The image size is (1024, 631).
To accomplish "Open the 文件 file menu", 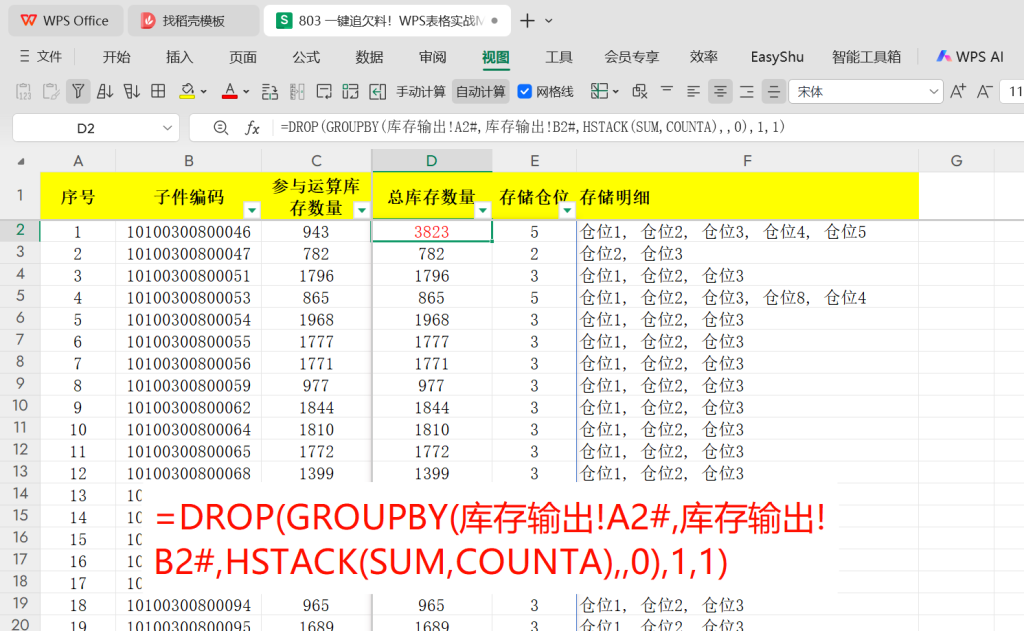I will pos(40,57).
